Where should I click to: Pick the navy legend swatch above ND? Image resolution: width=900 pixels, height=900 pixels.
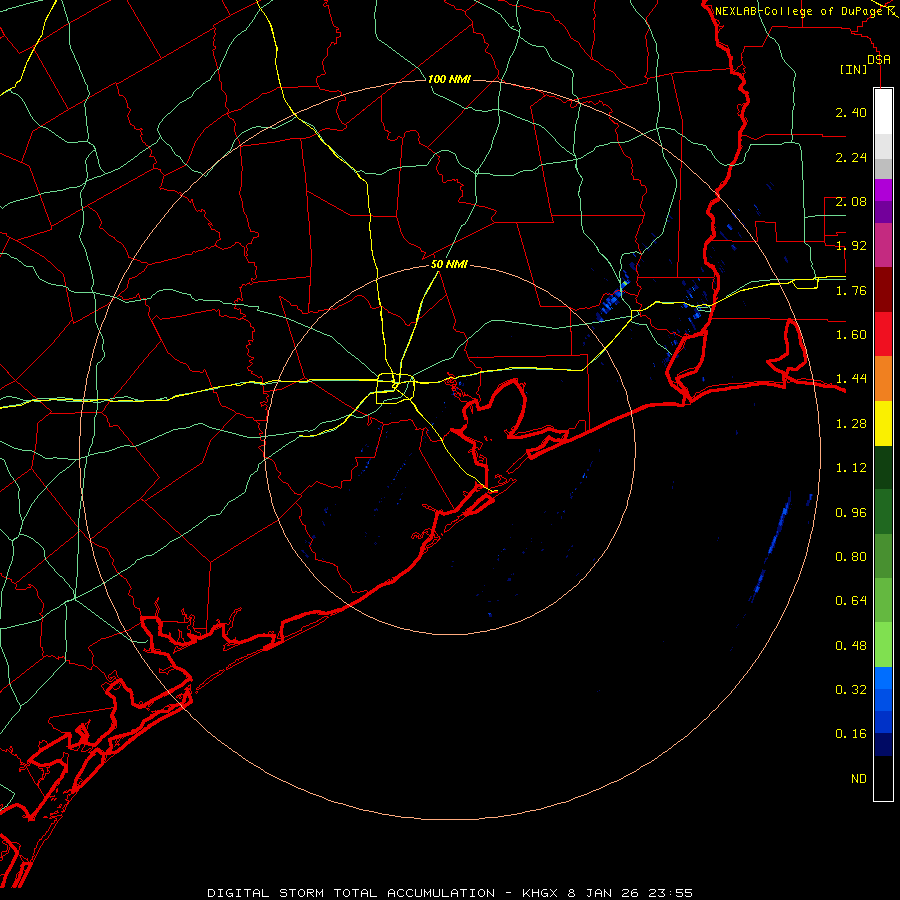click(883, 745)
